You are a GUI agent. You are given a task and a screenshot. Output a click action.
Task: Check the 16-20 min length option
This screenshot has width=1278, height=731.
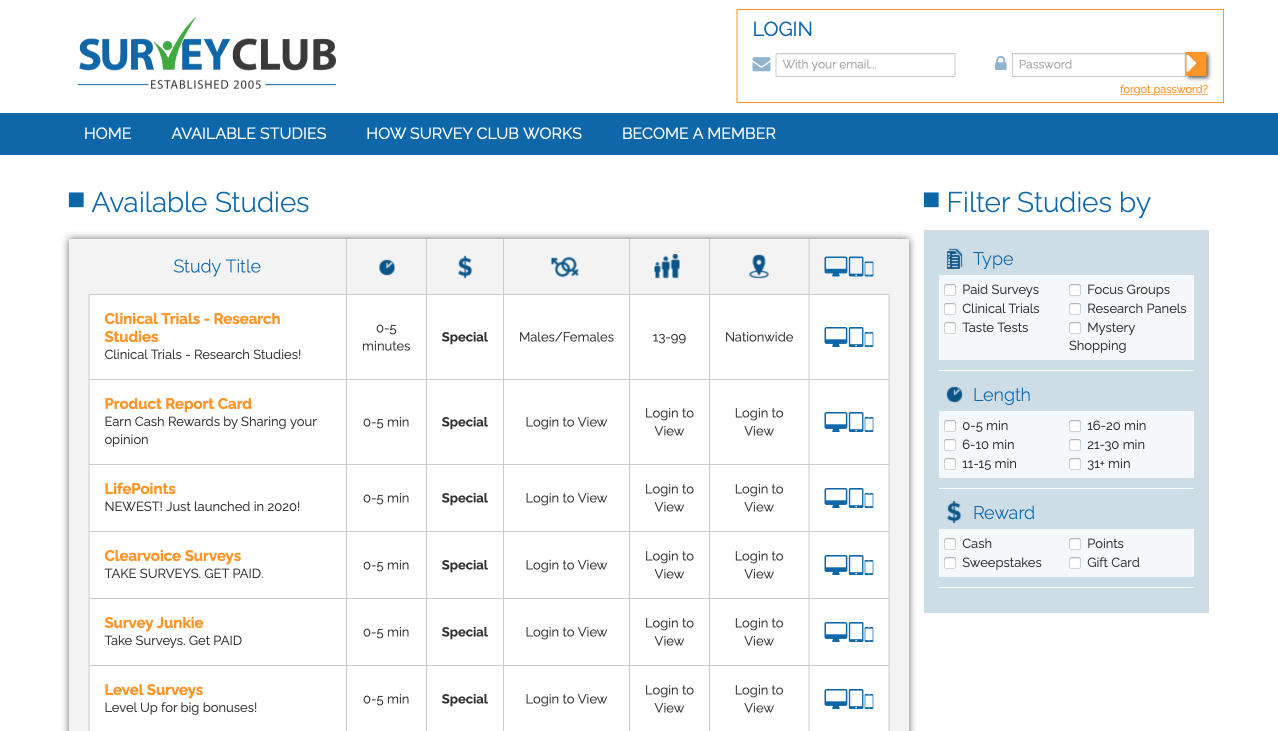(1075, 426)
